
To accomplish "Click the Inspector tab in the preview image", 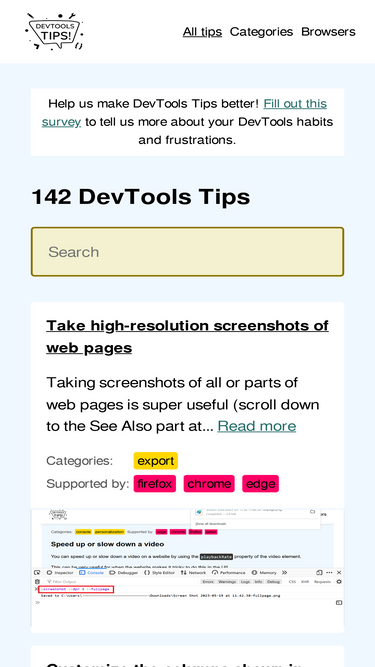I will click(x=60, y=573).
